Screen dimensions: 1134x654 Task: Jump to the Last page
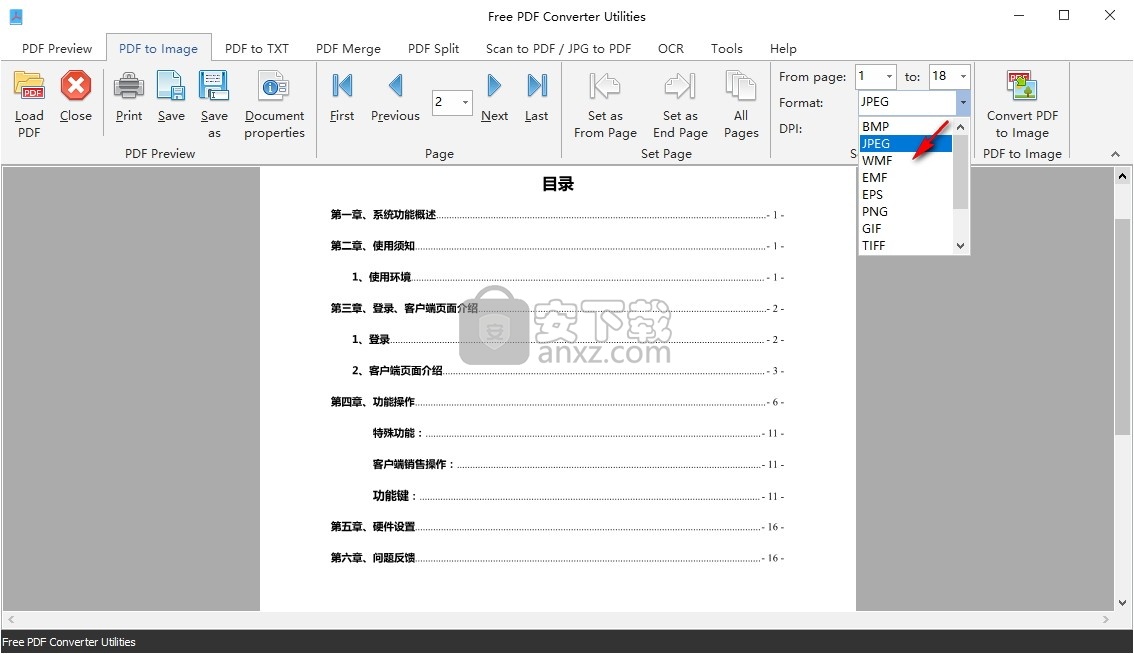pos(537,85)
